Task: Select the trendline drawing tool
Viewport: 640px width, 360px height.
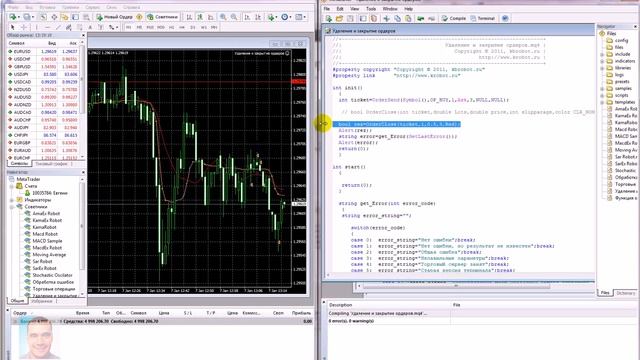Action: coord(58,27)
